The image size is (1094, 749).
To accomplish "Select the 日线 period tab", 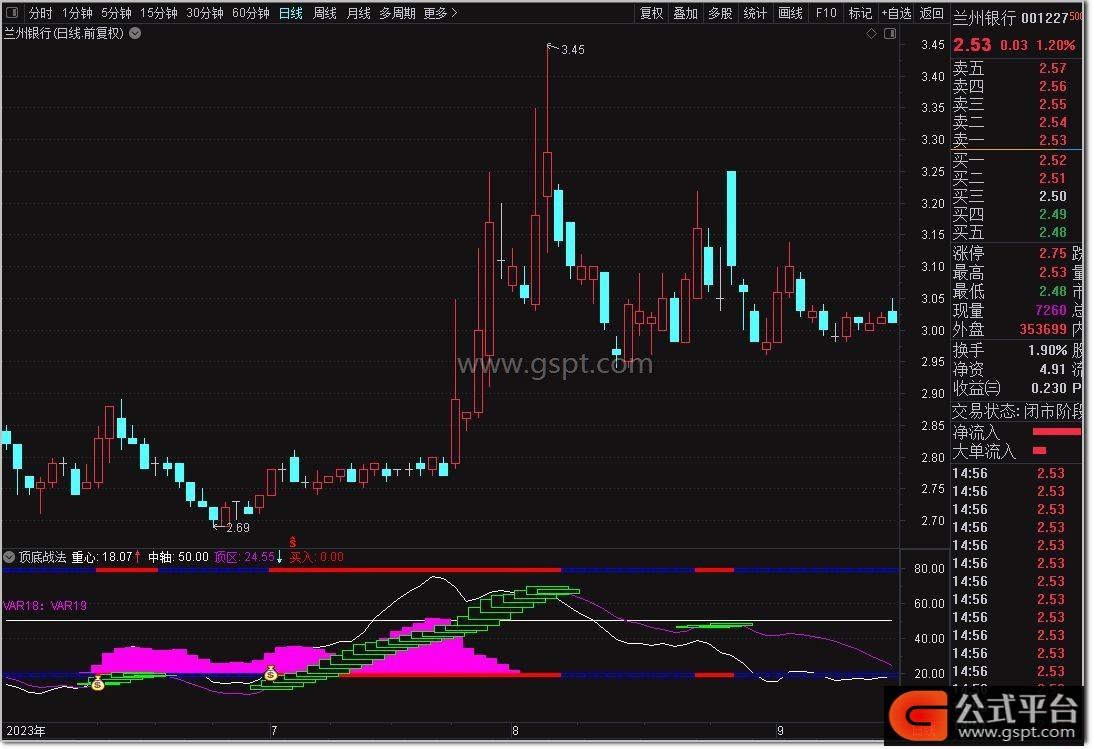I will click(290, 13).
